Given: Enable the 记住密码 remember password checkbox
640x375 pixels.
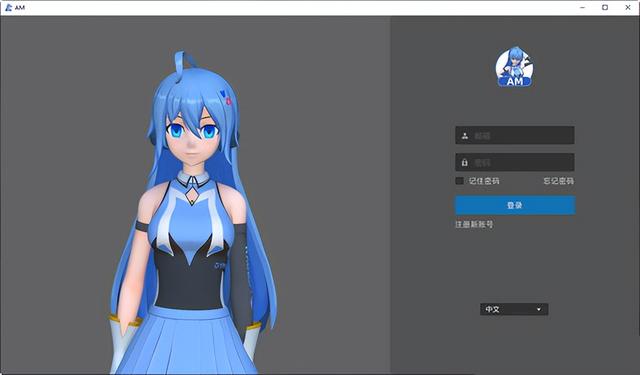Looking at the screenshot, I should point(459,181).
